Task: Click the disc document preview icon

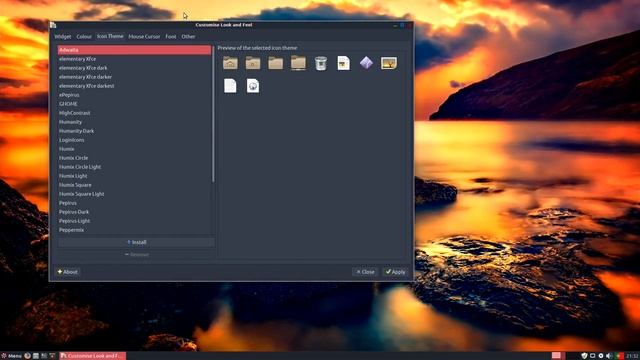Action: pos(253,86)
